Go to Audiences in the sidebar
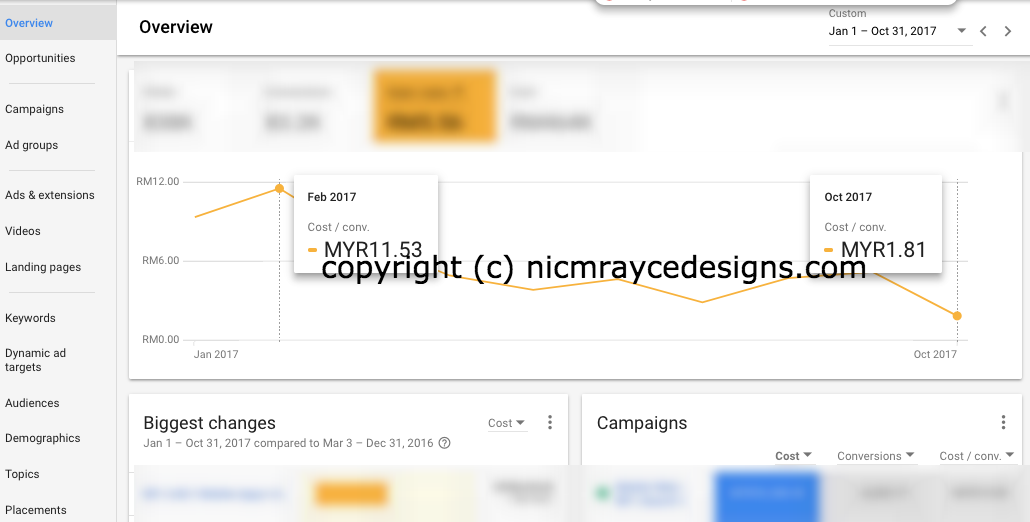Viewport: 1030px width, 522px height. pyautogui.click(x=32, y=403)
